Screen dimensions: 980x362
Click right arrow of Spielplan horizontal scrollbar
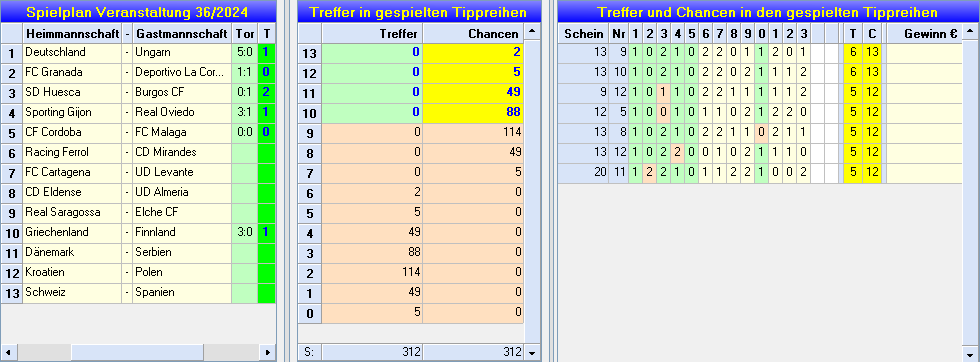coord(268,353)
